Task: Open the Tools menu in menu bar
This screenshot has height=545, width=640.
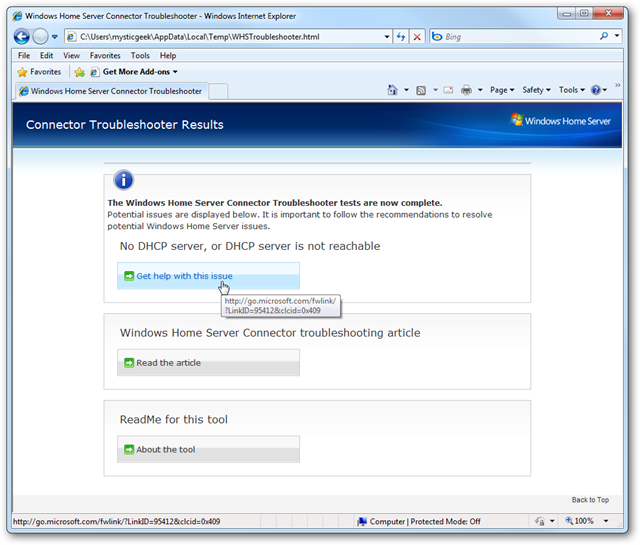Action: click(140, 56)
